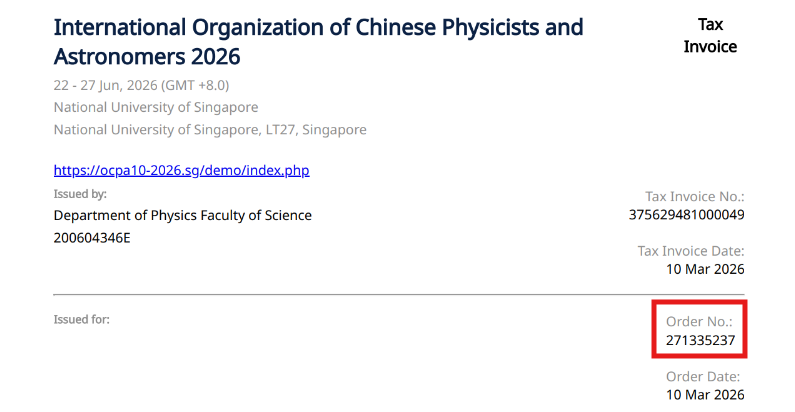
Task: Click the "Order Date:" label
Action: tap(703, 376)
